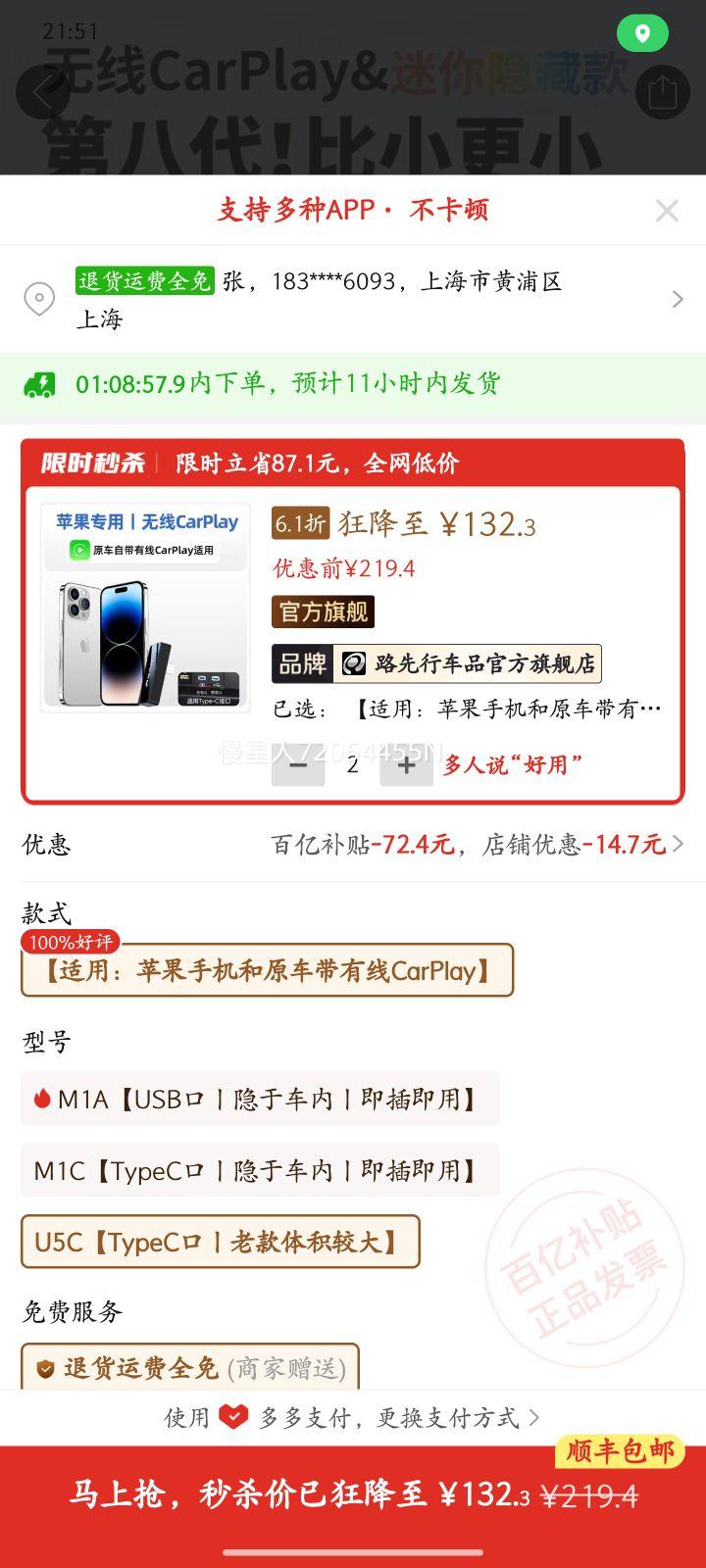Expand the 优惠 discount details chevron
The width and height of the screenshot is (706, 1568).
pos(678,844)
